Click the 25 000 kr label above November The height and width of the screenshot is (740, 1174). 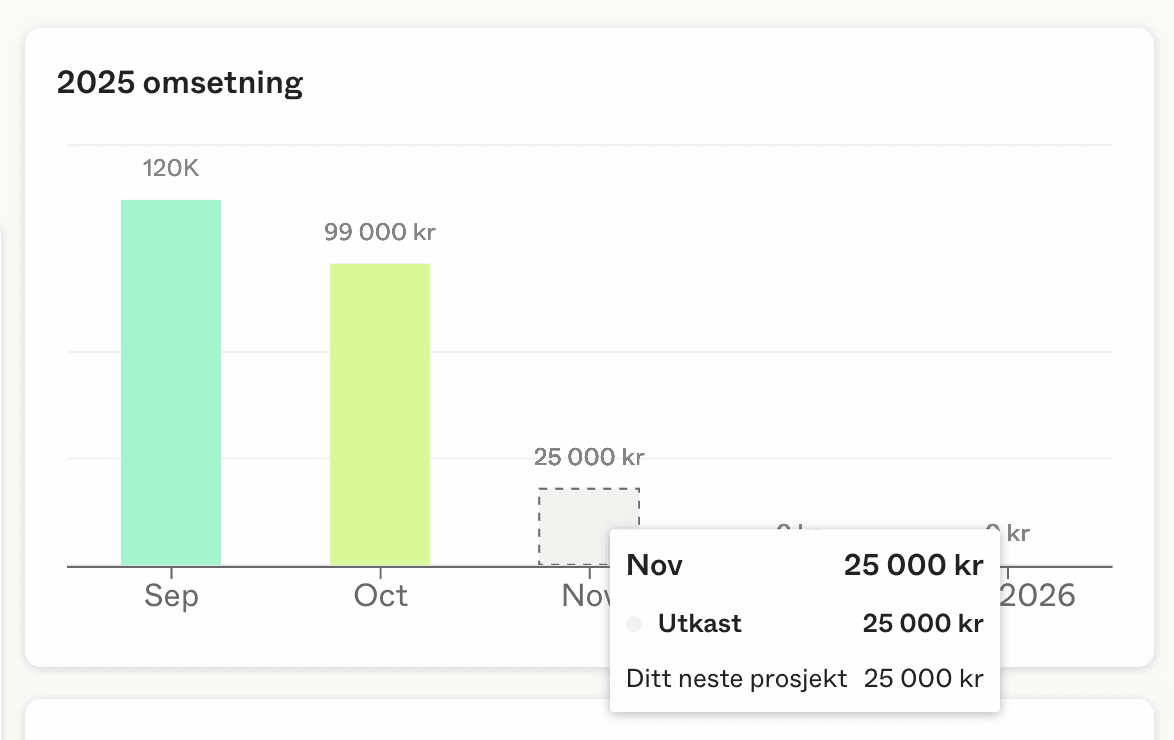[x=589, y=457]
